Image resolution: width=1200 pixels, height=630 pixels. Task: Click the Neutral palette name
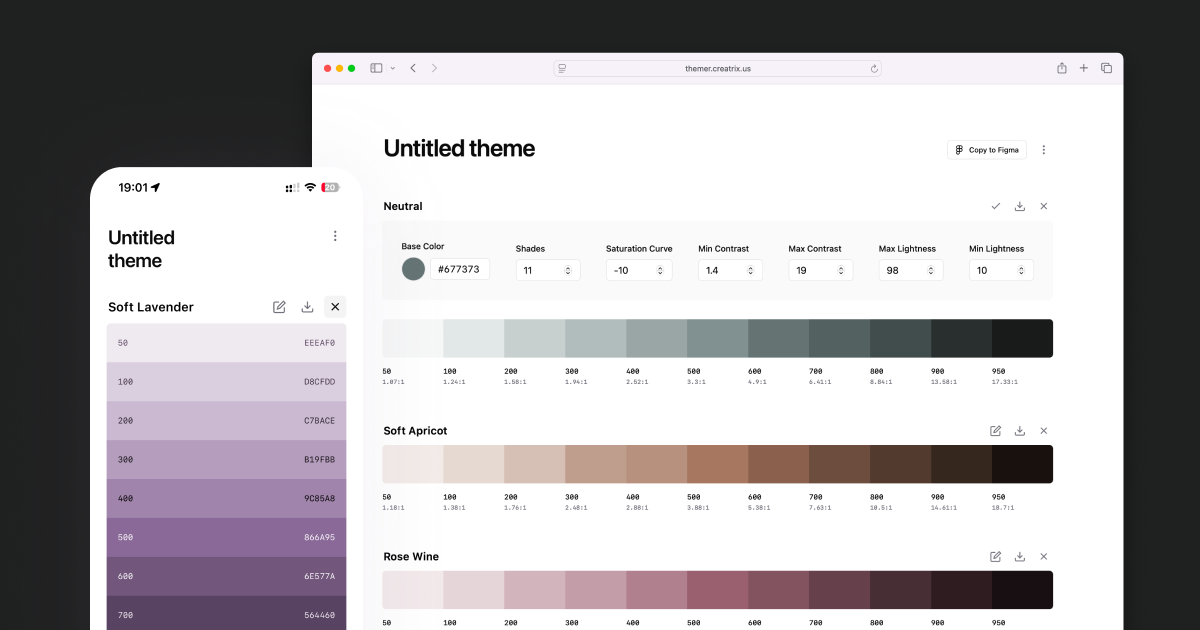point(403,206)
